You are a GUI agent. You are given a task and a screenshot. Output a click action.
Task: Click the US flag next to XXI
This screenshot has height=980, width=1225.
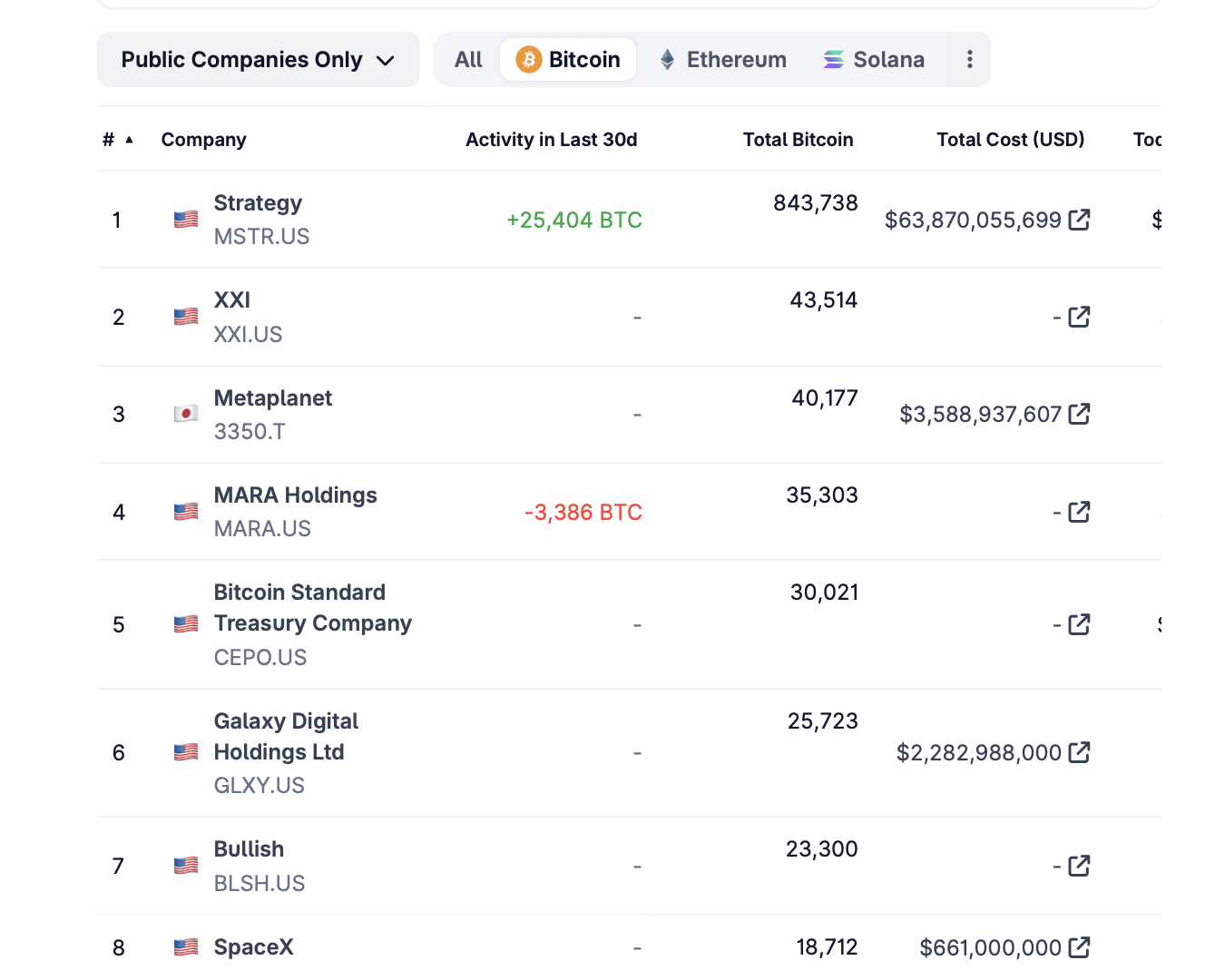tap(186, 317)
